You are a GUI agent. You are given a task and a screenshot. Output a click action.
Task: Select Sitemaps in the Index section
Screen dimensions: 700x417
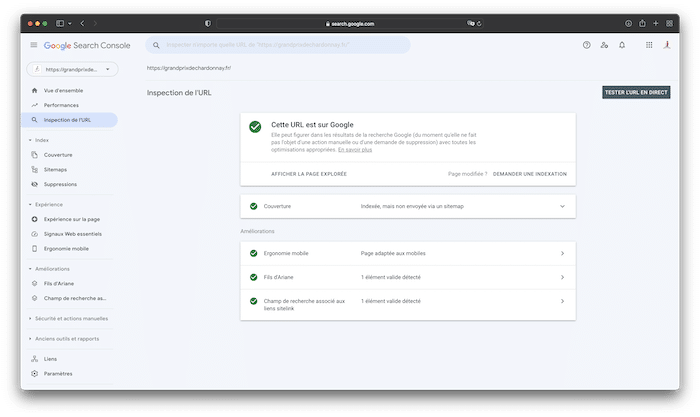(56, 170)
